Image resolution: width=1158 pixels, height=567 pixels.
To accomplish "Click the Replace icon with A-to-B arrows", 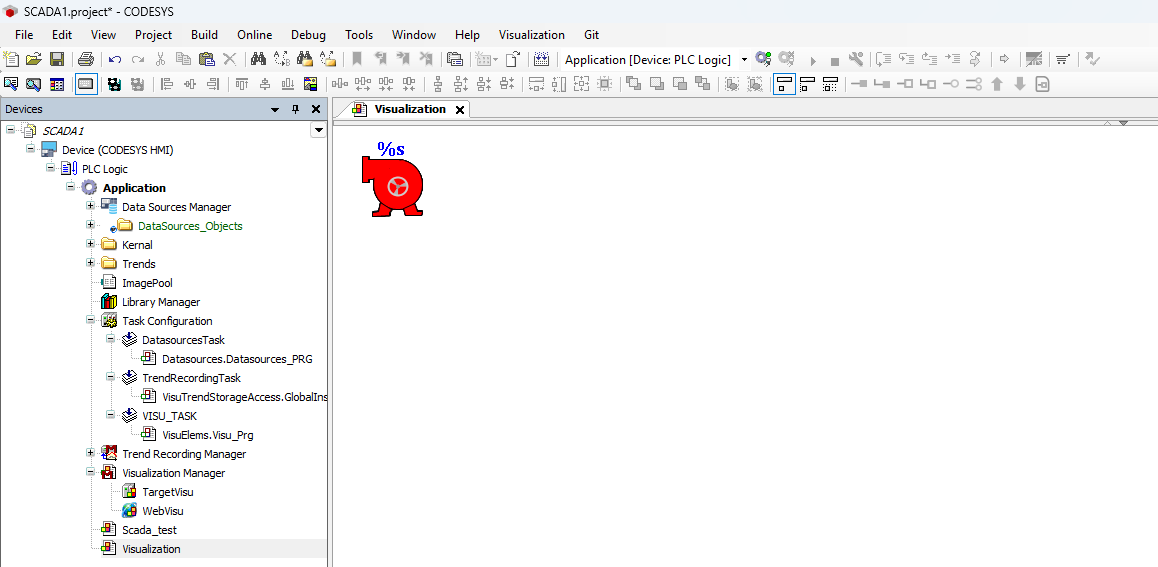I will tap(281, 59).
